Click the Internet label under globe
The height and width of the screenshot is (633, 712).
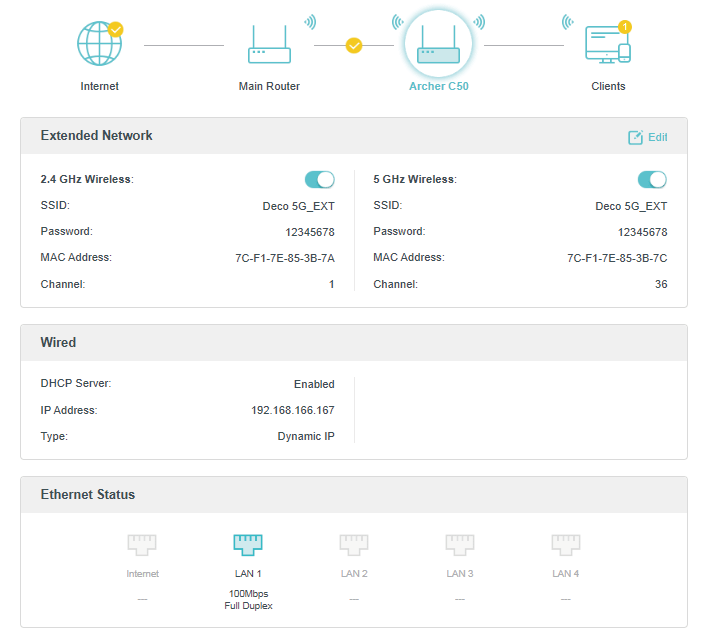click(x=99, y=86)
